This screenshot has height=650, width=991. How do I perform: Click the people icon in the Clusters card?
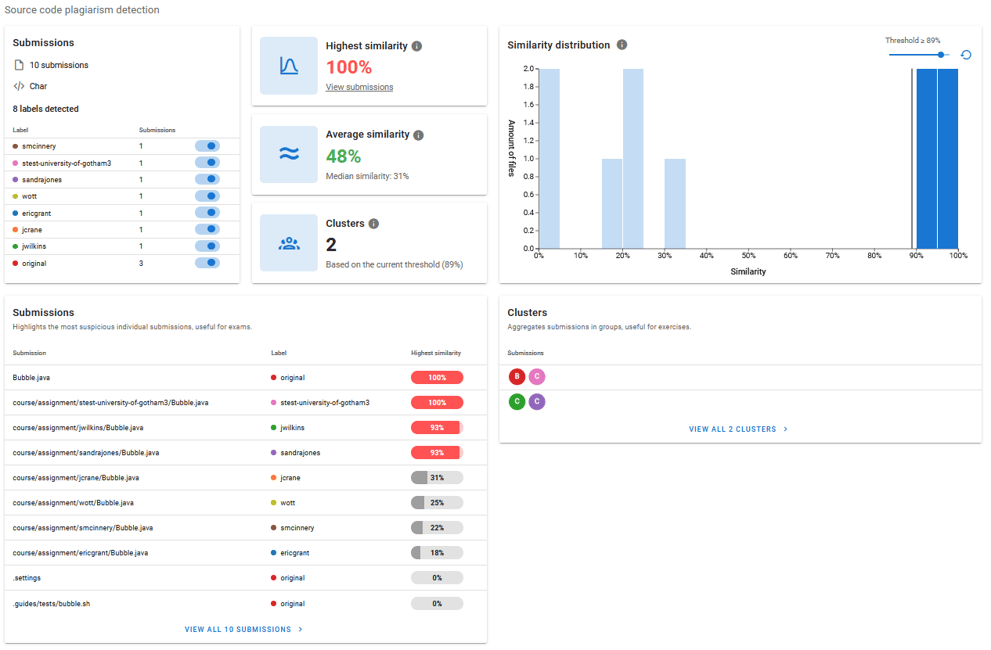tap(289, 245)
